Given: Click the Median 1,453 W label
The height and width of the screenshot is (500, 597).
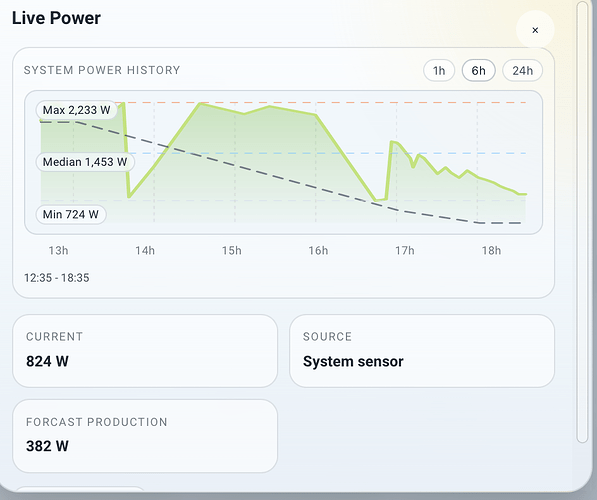Looking at the screenshot, I should (x=85, y=162).
